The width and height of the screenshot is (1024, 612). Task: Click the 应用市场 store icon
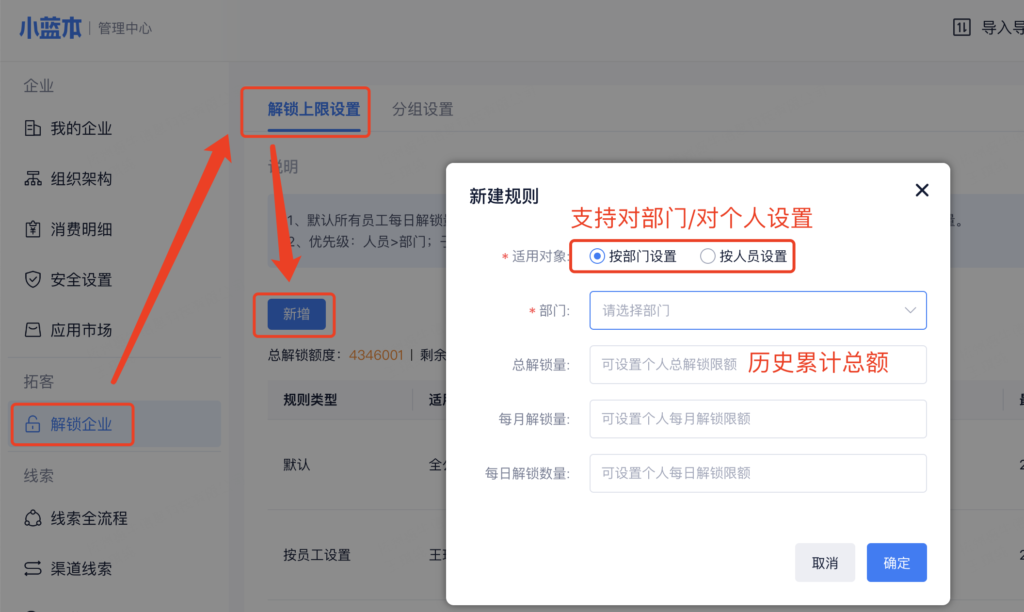click(x=32, y=330)
